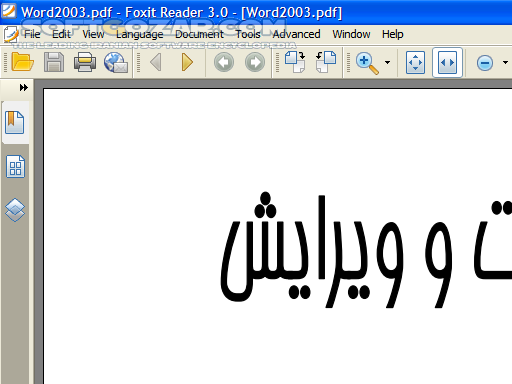Go to next page with yellow arrow
512x384 pixels.
[187, 62]
